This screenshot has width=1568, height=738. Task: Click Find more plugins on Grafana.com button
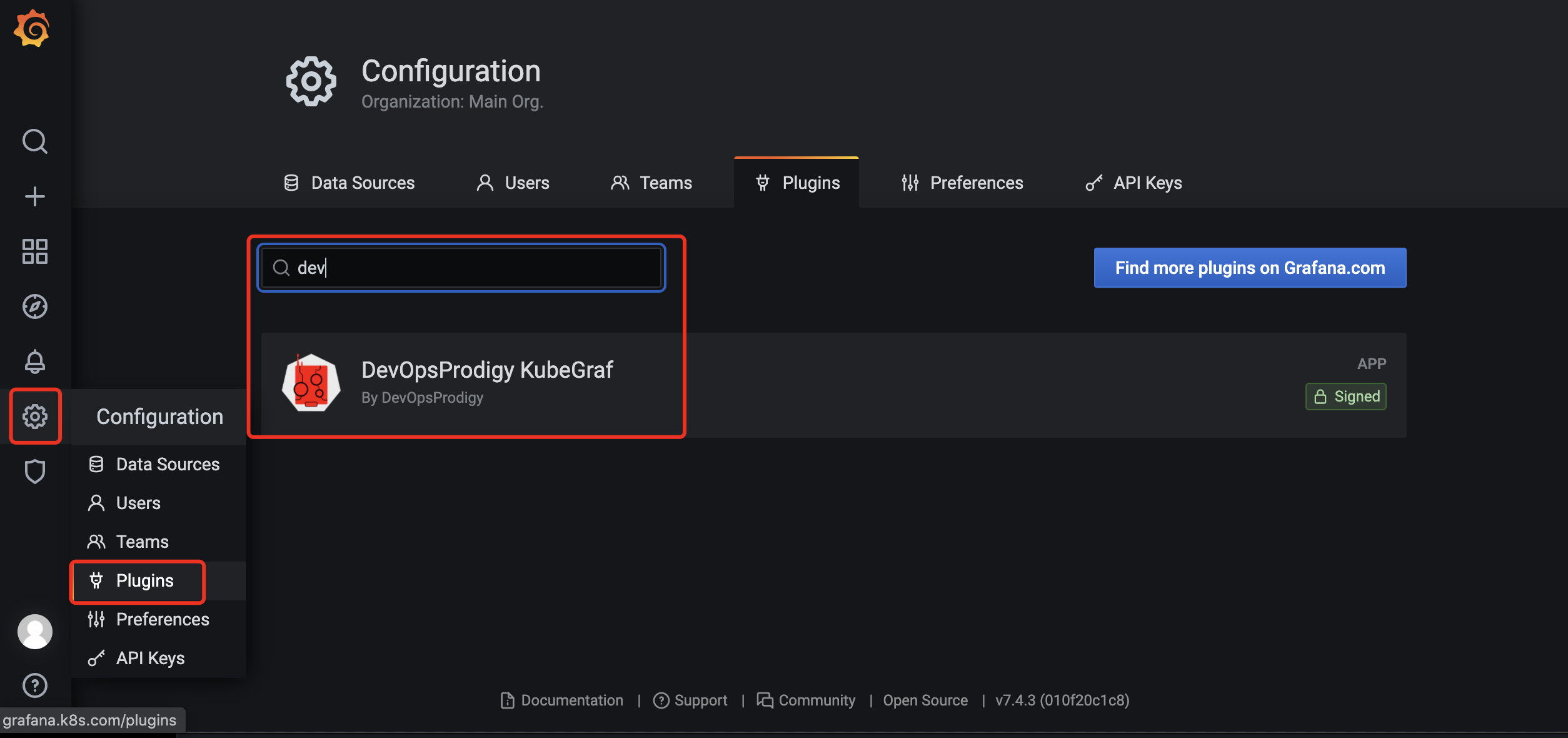(x=1250, y=268)
